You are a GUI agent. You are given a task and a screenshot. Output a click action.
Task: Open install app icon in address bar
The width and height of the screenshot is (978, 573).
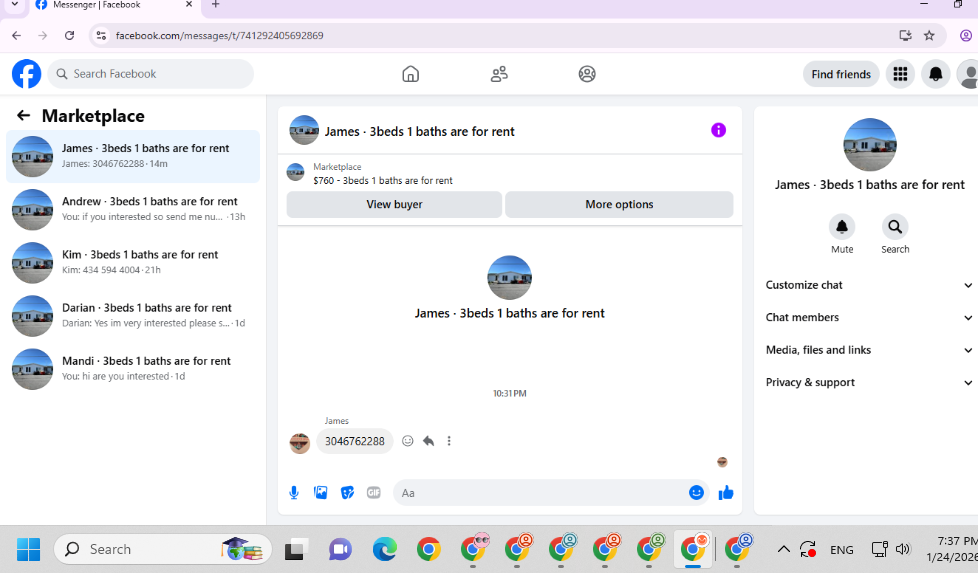[905, 36]
